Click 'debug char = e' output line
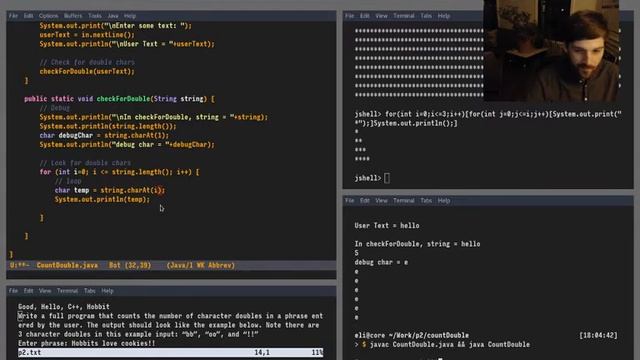This screenshot has width=640, height=360. 381,262
